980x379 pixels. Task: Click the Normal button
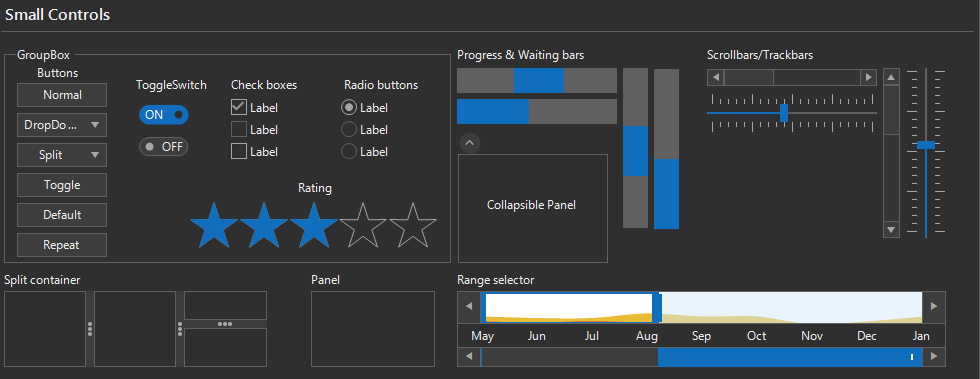(62, 95)
